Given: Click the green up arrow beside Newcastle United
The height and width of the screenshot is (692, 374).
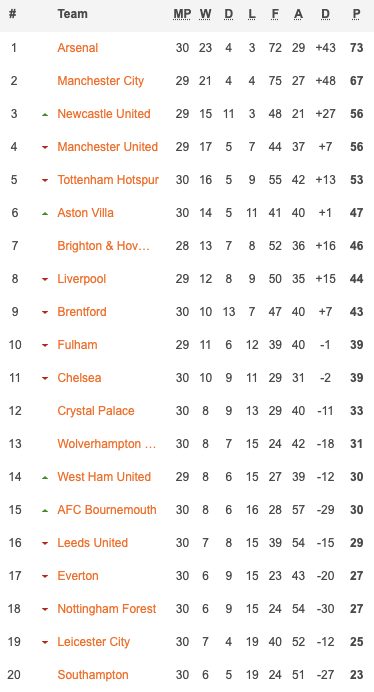Looking at the screenshot, I should tap(45, 114).
